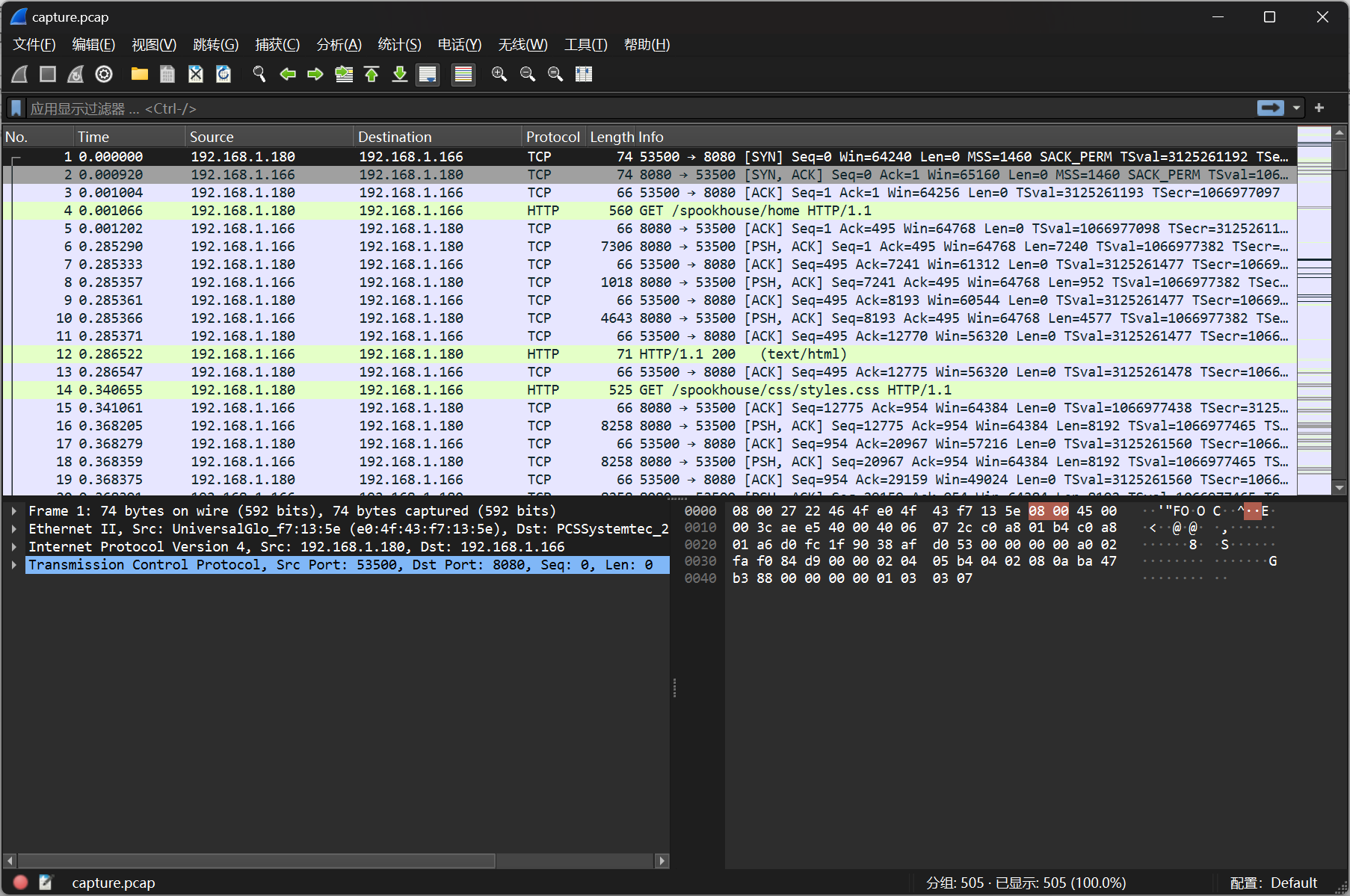The image size is (1350, 896).
Task: Expand the Frame 1 tree node
Action: tap(14, 511)
